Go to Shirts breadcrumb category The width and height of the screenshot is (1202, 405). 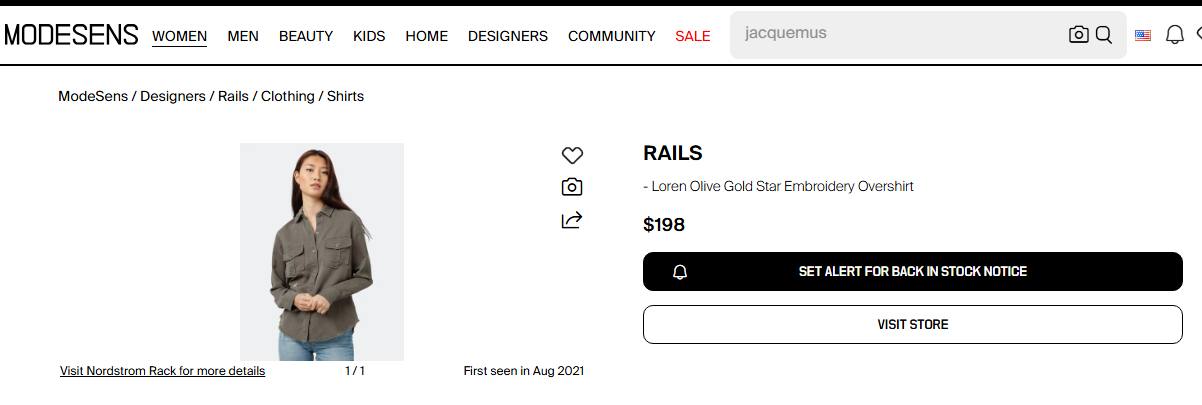click(345, 96)
